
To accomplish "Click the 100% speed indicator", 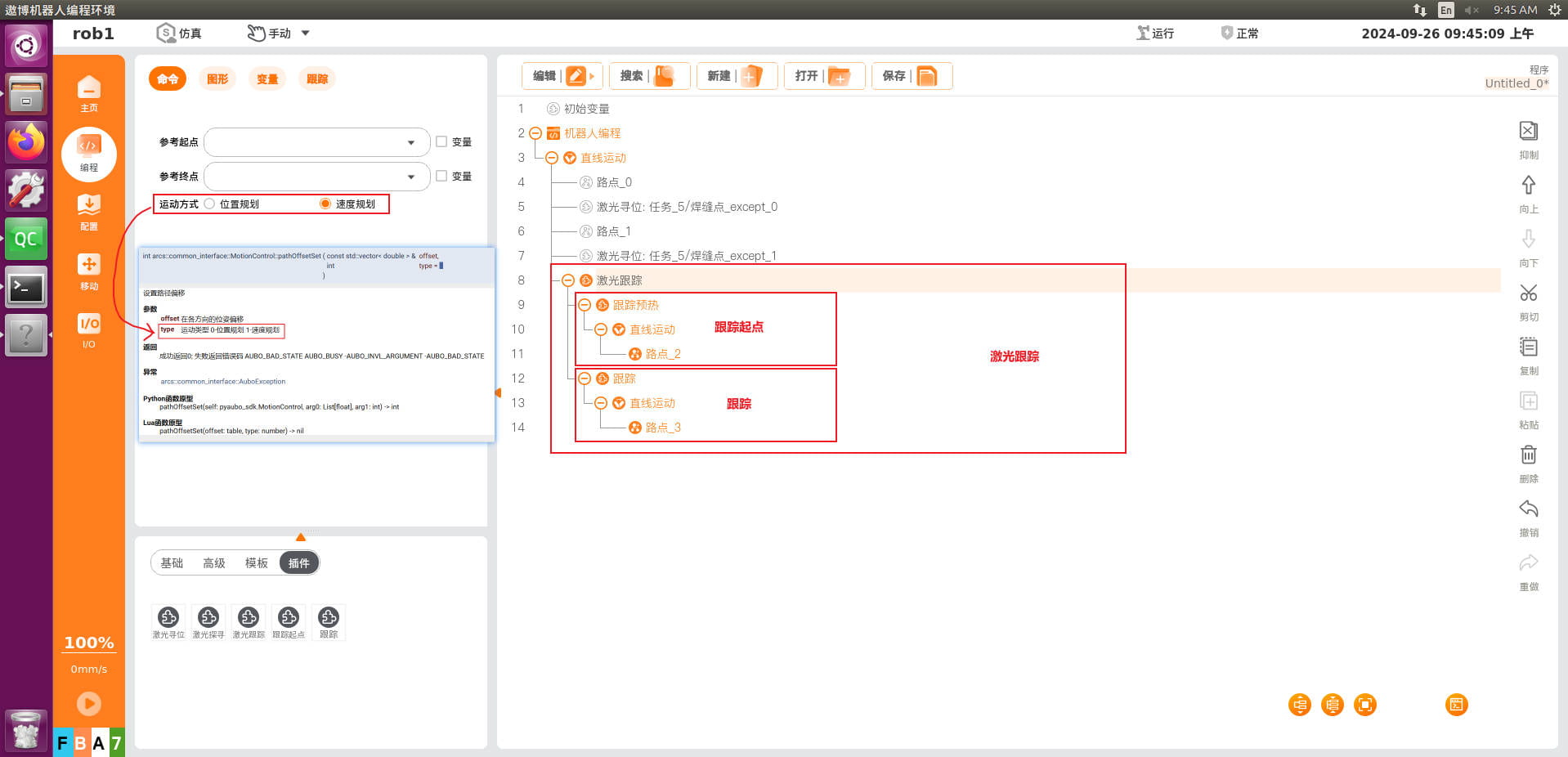I will coord(89,643).
